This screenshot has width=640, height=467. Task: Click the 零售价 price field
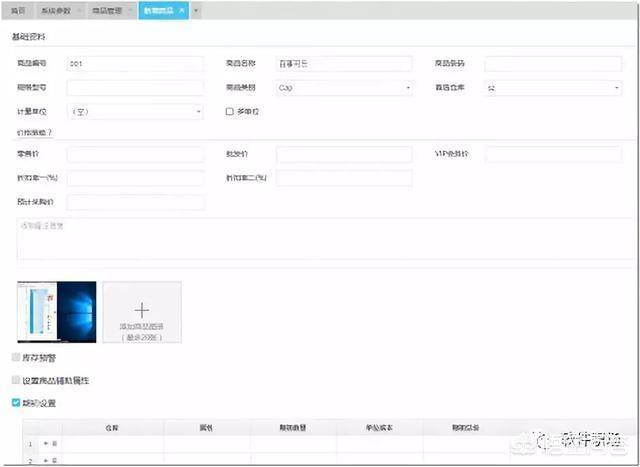point(135,154)
